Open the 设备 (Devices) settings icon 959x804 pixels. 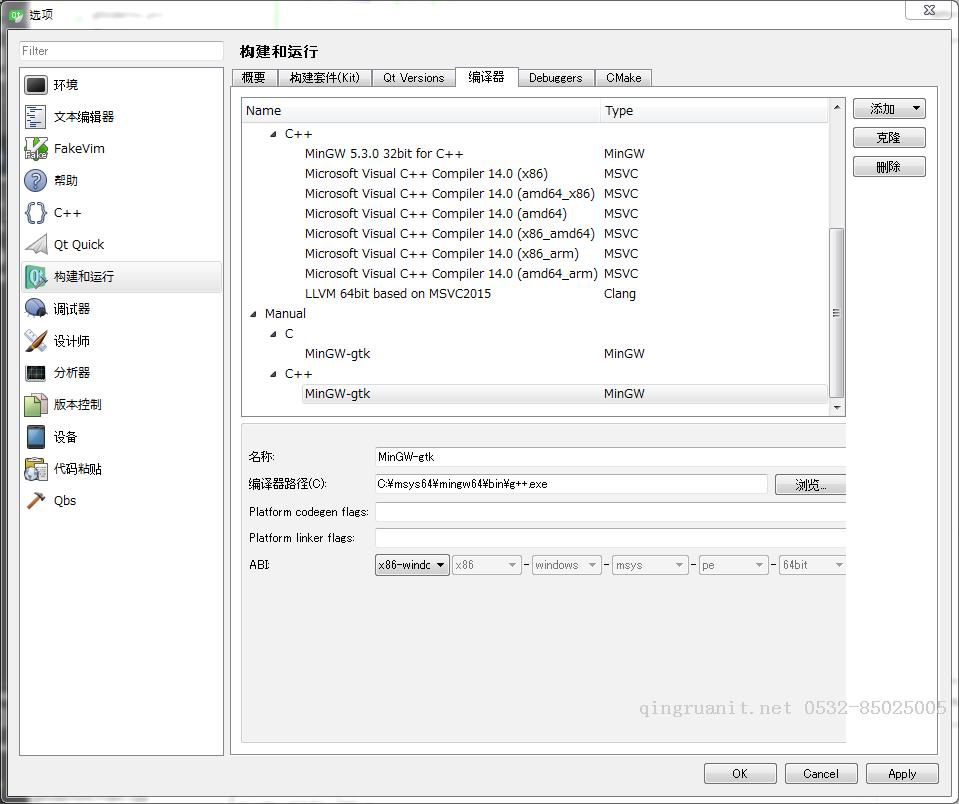tap(37, 436)
